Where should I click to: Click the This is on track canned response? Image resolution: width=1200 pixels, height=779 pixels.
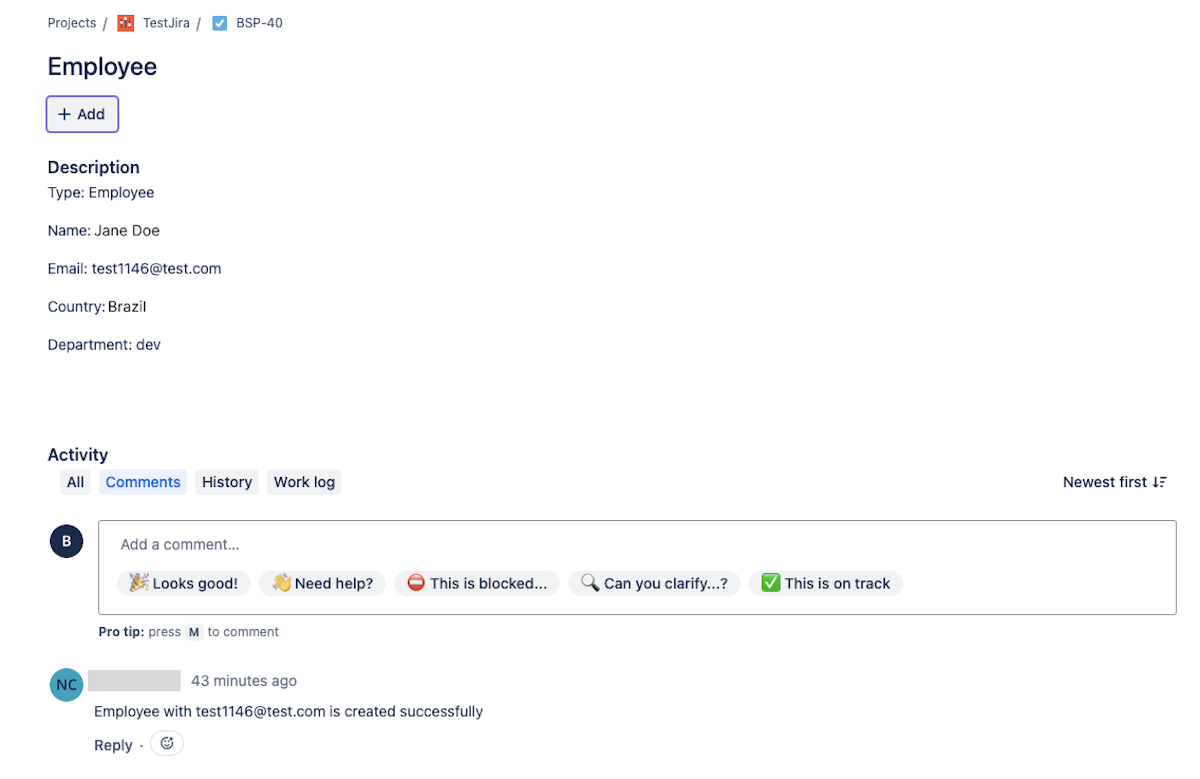[826, 583]
